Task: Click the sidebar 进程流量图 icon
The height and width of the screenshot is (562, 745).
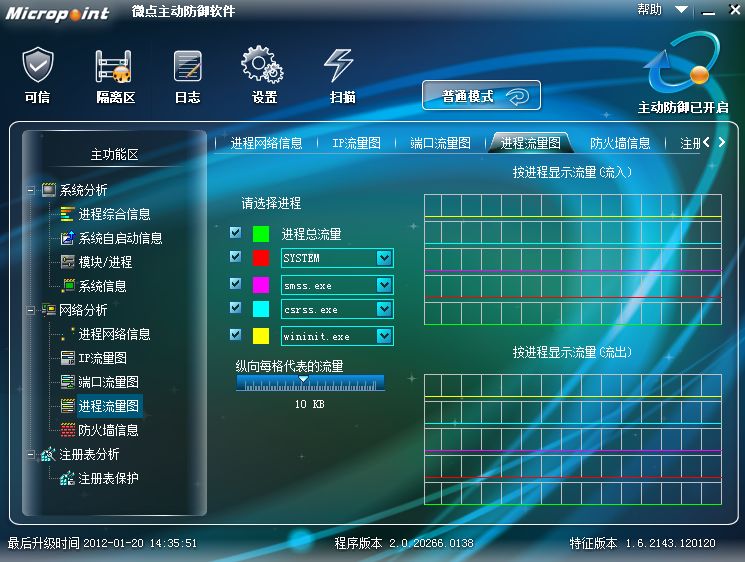Action: tap(67, 406)
